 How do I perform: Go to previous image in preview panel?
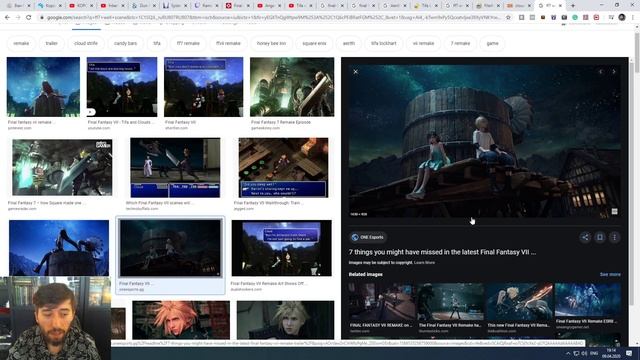600,72
